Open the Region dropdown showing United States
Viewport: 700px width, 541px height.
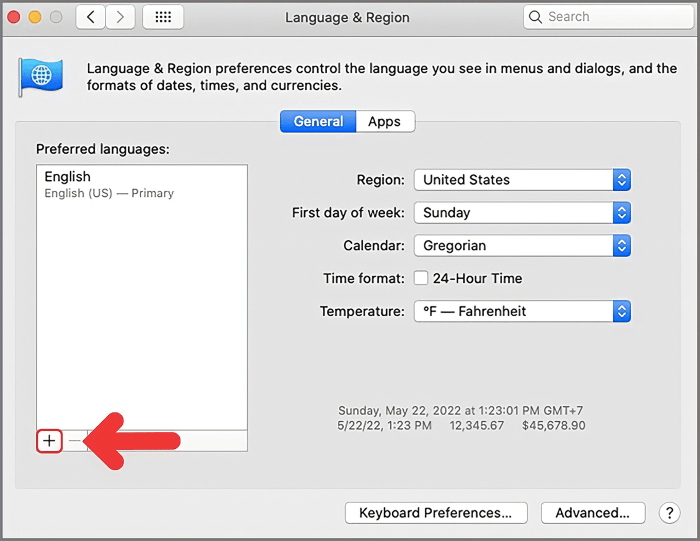pyautogui.click(x=522, y=180)
